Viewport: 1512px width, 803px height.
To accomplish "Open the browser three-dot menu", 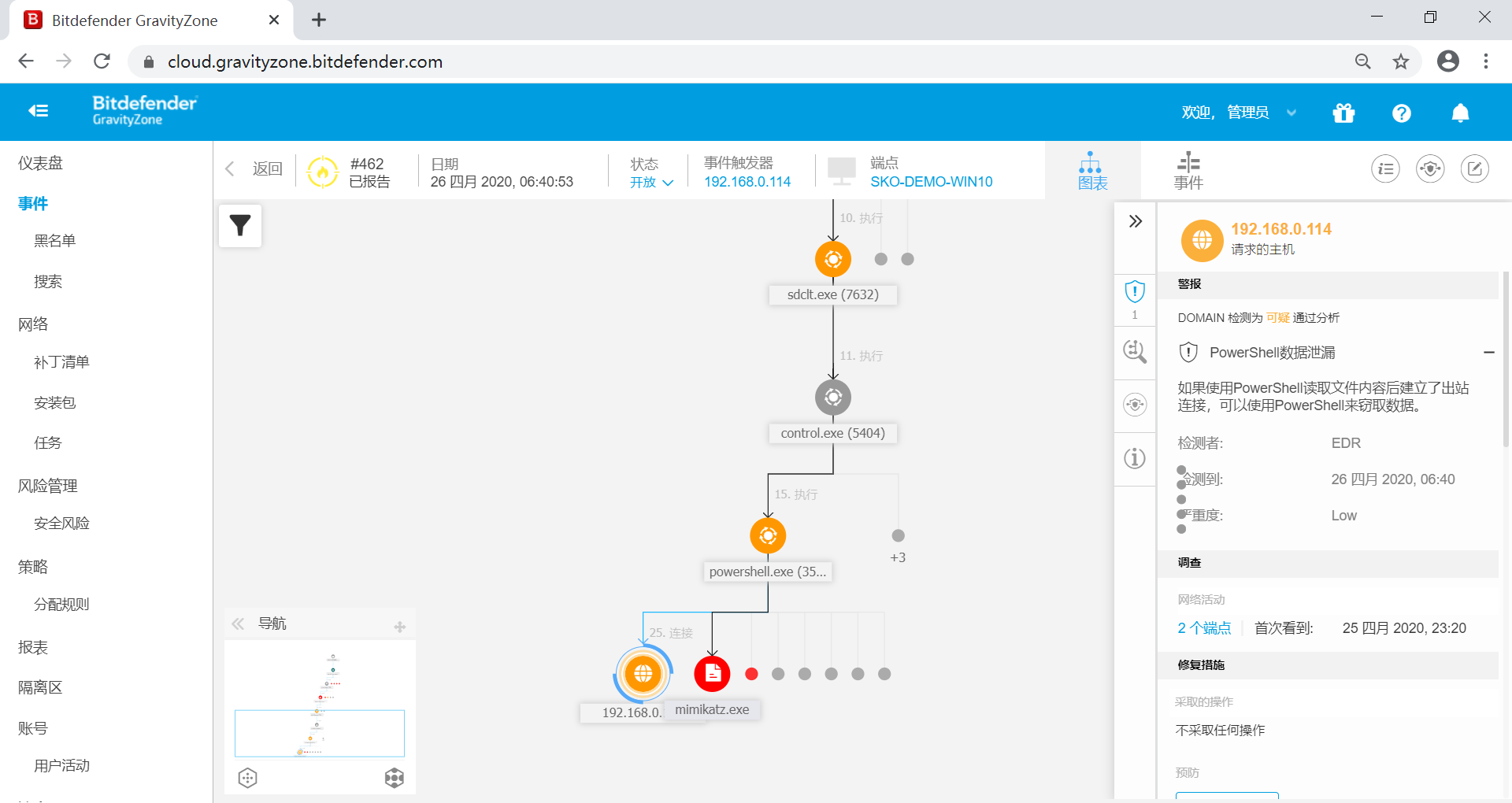I will 1486,61.
